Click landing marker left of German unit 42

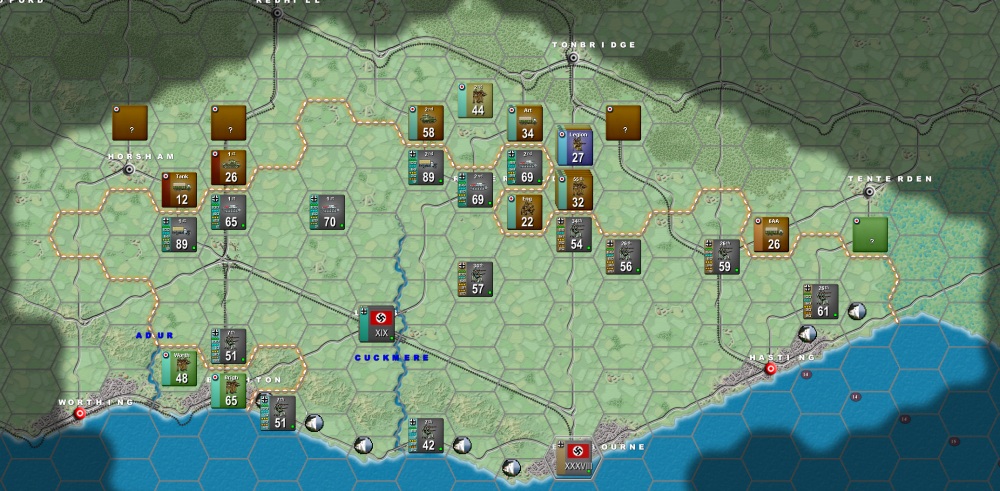(364, 445)
